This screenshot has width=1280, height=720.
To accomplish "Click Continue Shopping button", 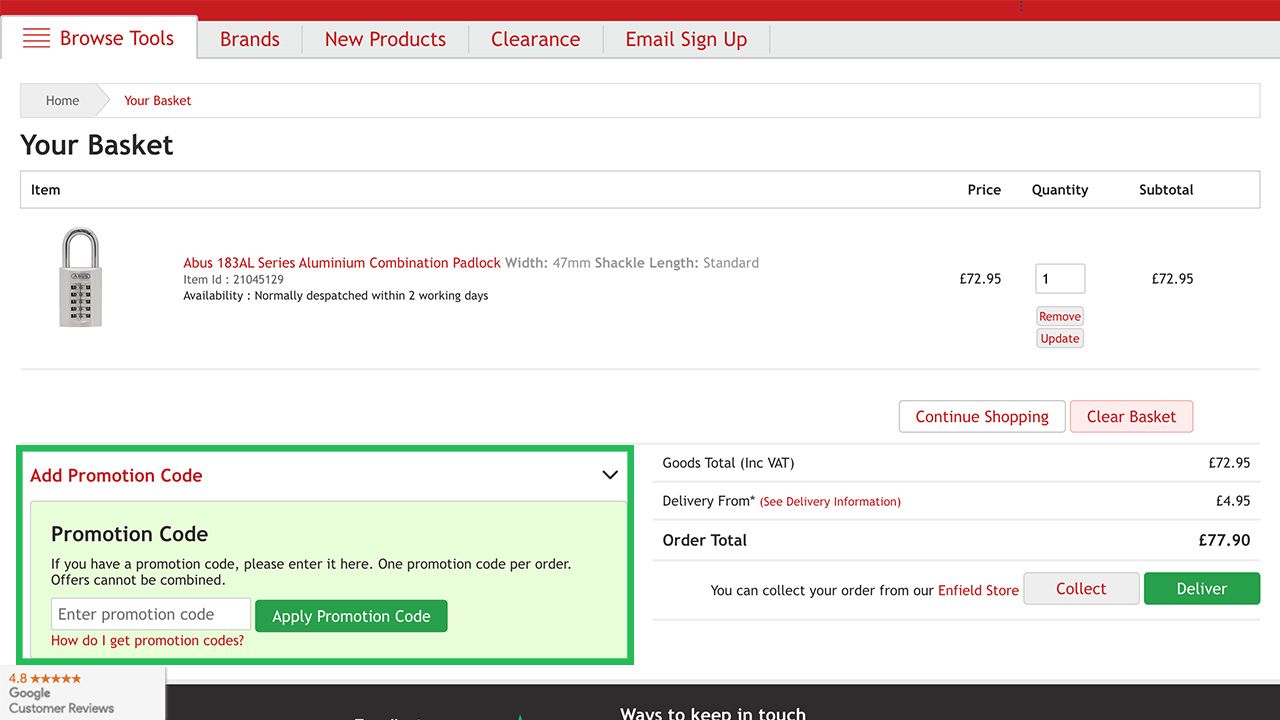I will click(982, 417).
